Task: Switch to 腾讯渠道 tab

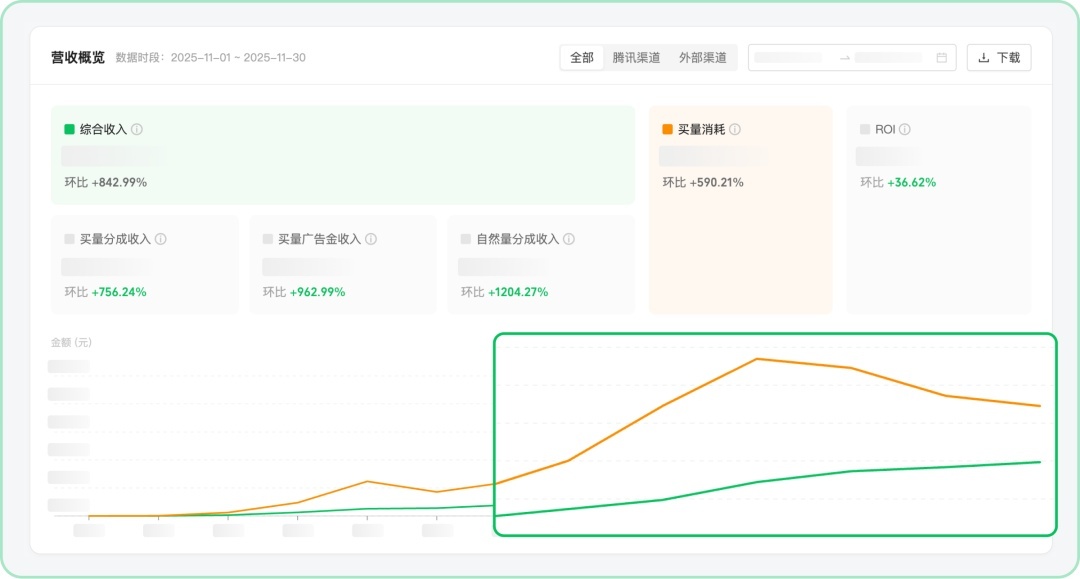Action: pyautogui.click(x=636, y=58)
